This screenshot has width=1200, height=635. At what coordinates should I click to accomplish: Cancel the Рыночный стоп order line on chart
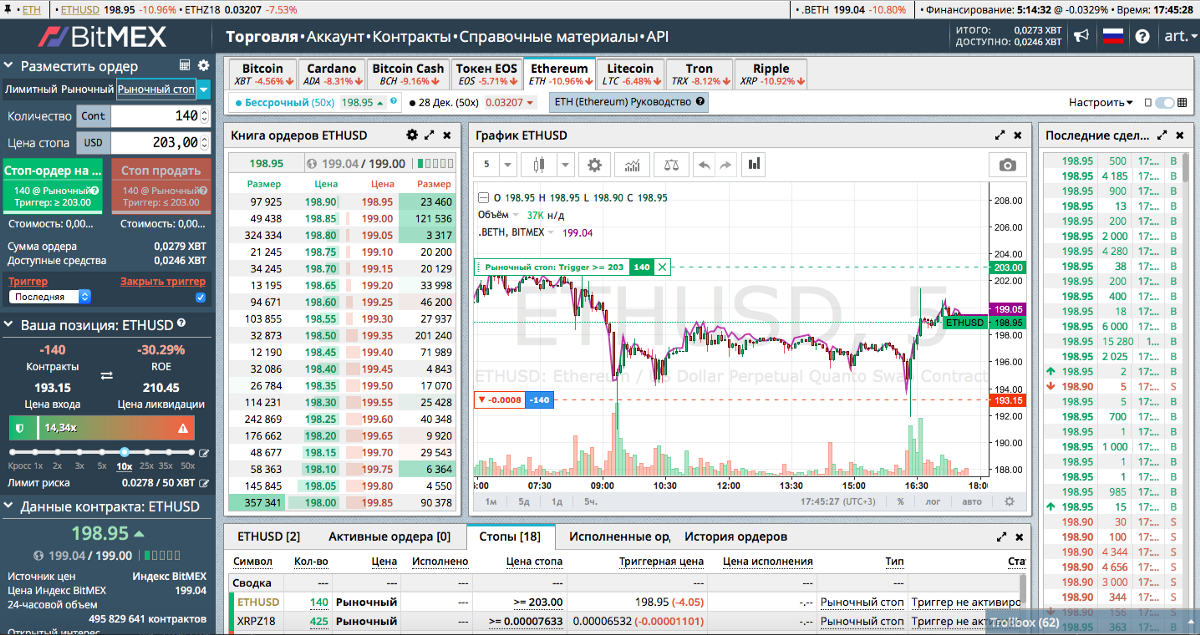[x=662, y=267]
